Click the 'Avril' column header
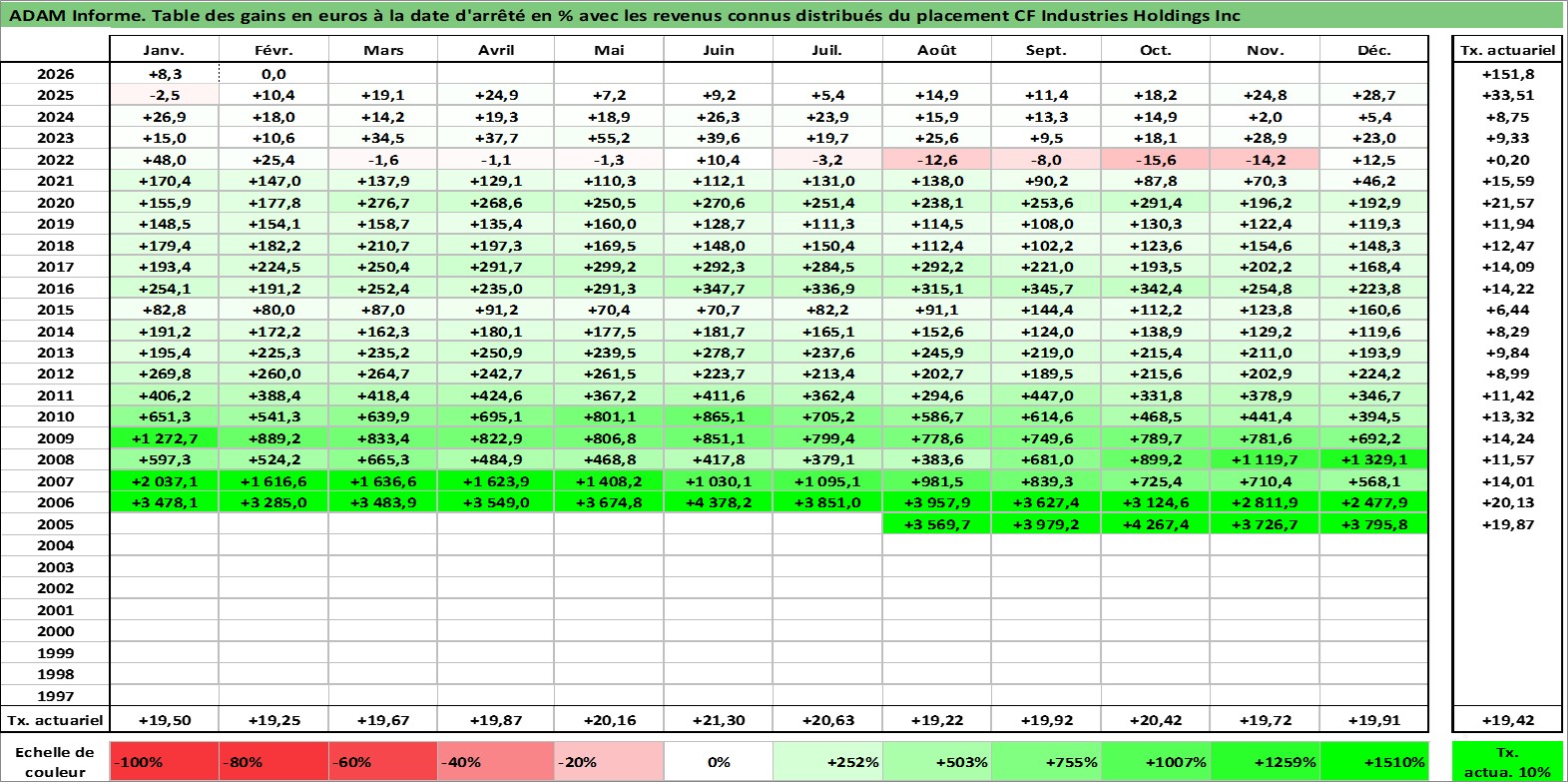This screenshot has height=782, width=1568. [496, 50]
